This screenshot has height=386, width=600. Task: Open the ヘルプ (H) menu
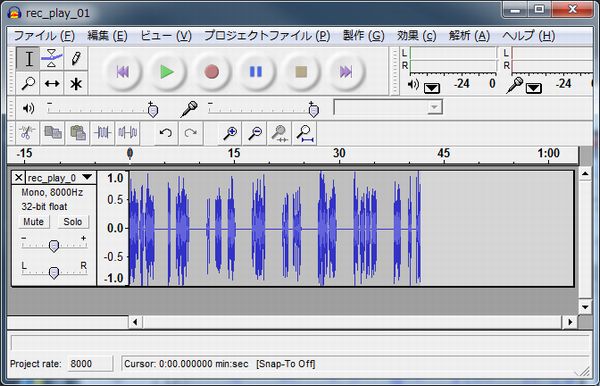point(528,36)
